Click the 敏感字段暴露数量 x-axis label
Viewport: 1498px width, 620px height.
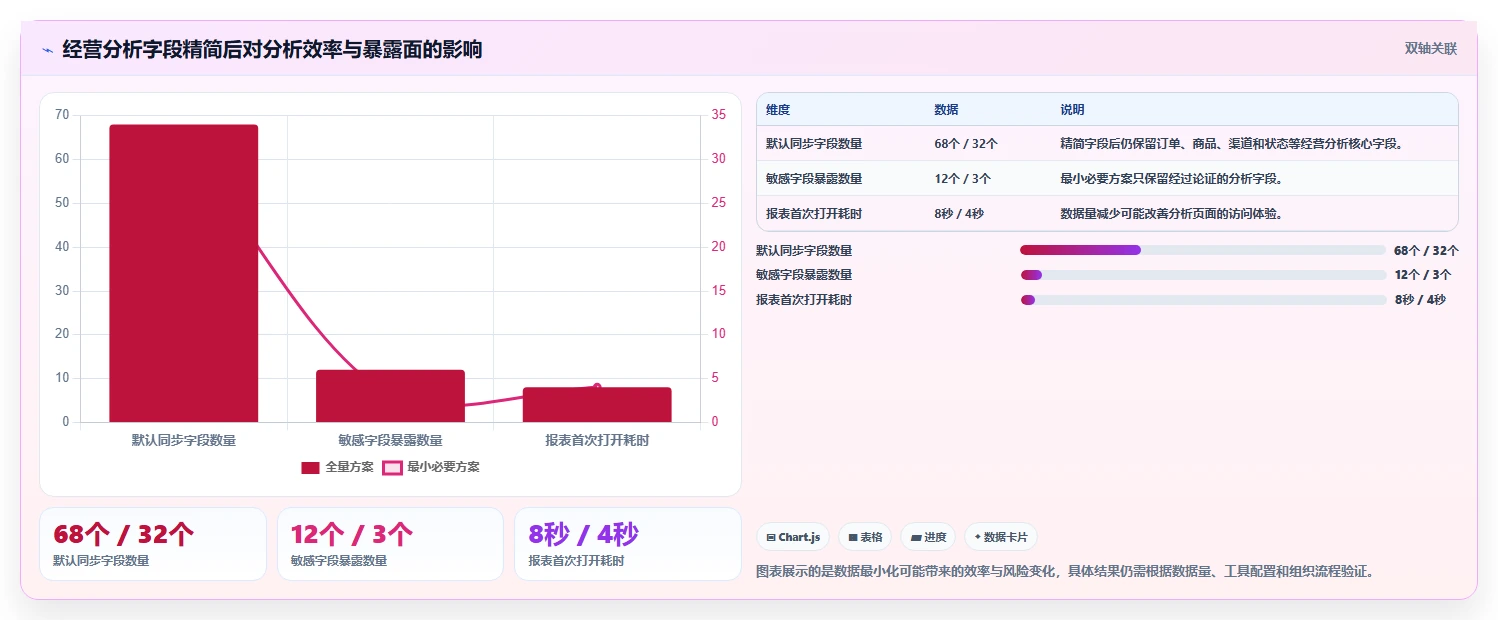[x=390, y=440]
